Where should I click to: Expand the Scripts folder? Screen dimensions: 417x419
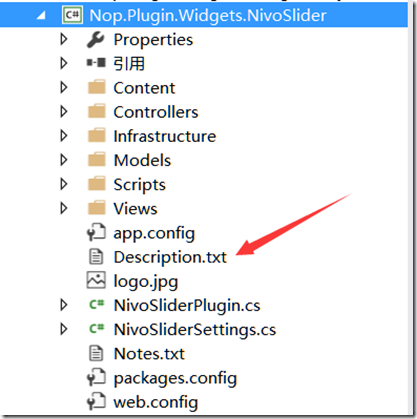[x=64, y=184]
